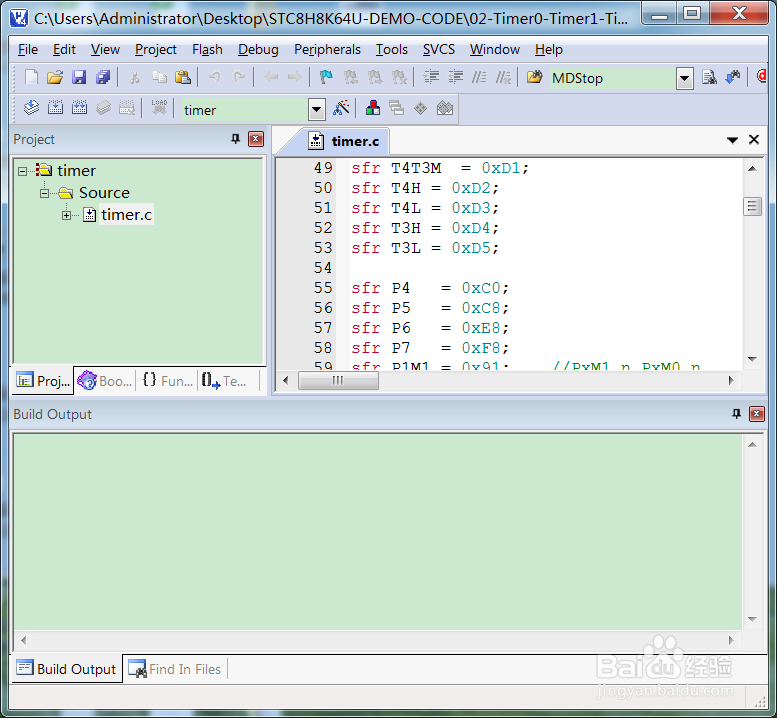Open the SVCS menu
Screen dimensions: 777x718
pos(439,50)
